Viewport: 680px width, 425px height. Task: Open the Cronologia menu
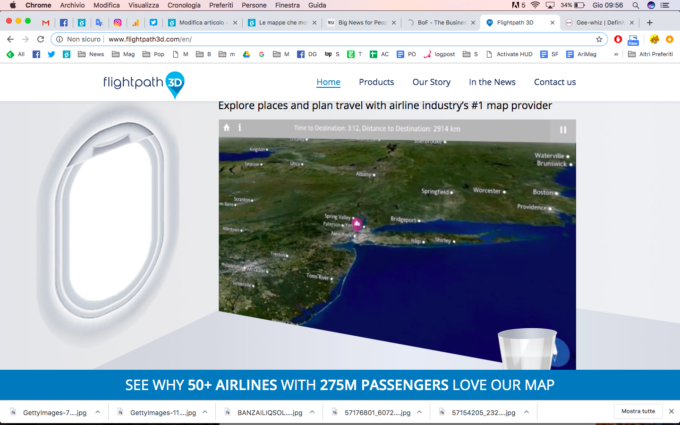[179, 5]
